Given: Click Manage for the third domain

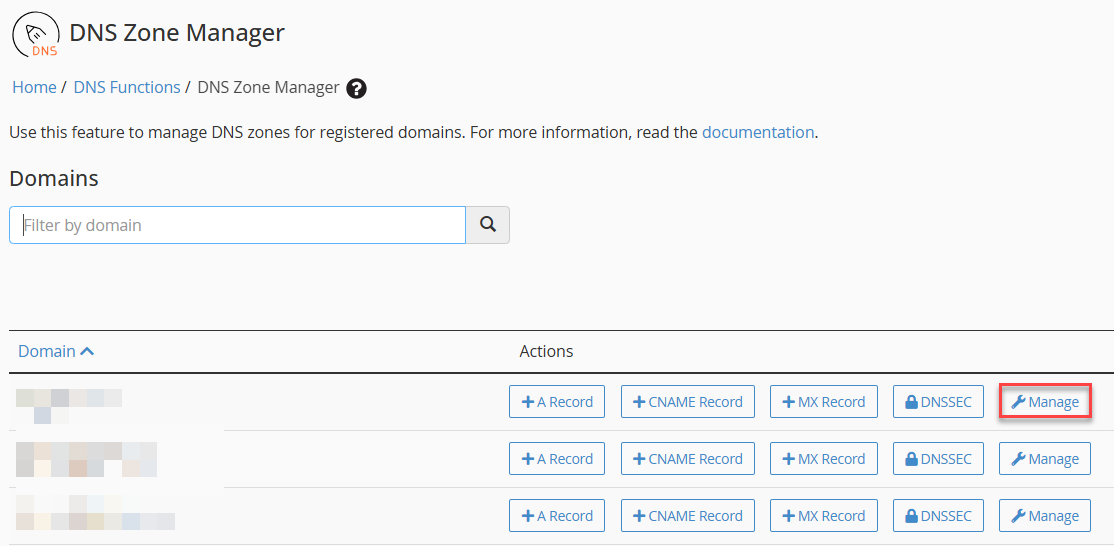Looking at the screenshot, I should [1045, 515].
